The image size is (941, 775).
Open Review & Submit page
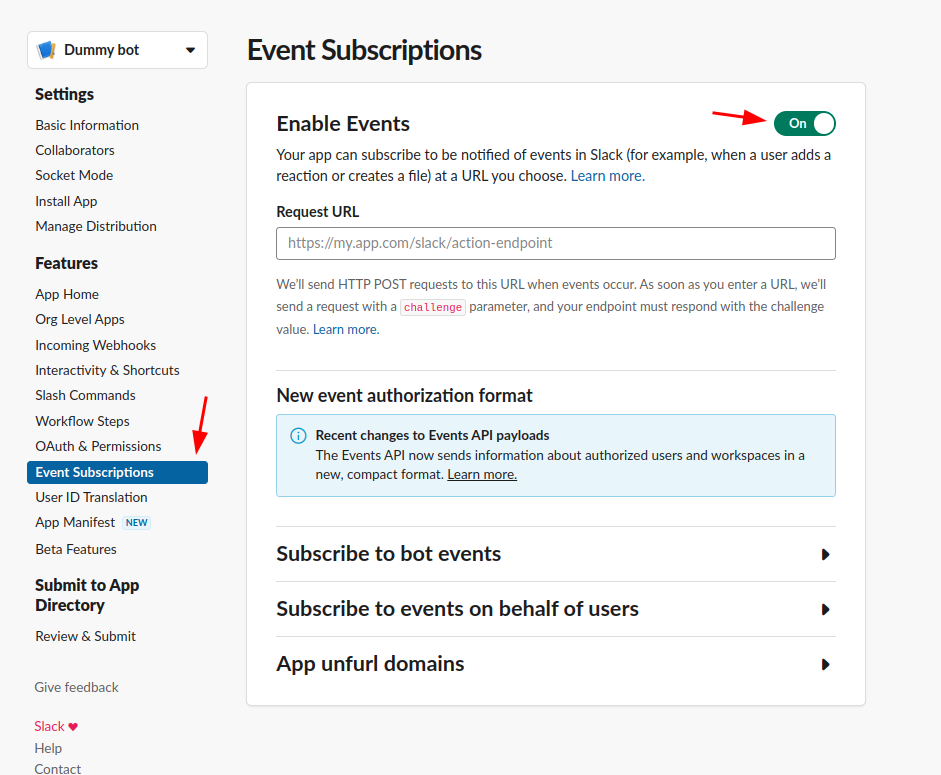[x=85, y=636]
